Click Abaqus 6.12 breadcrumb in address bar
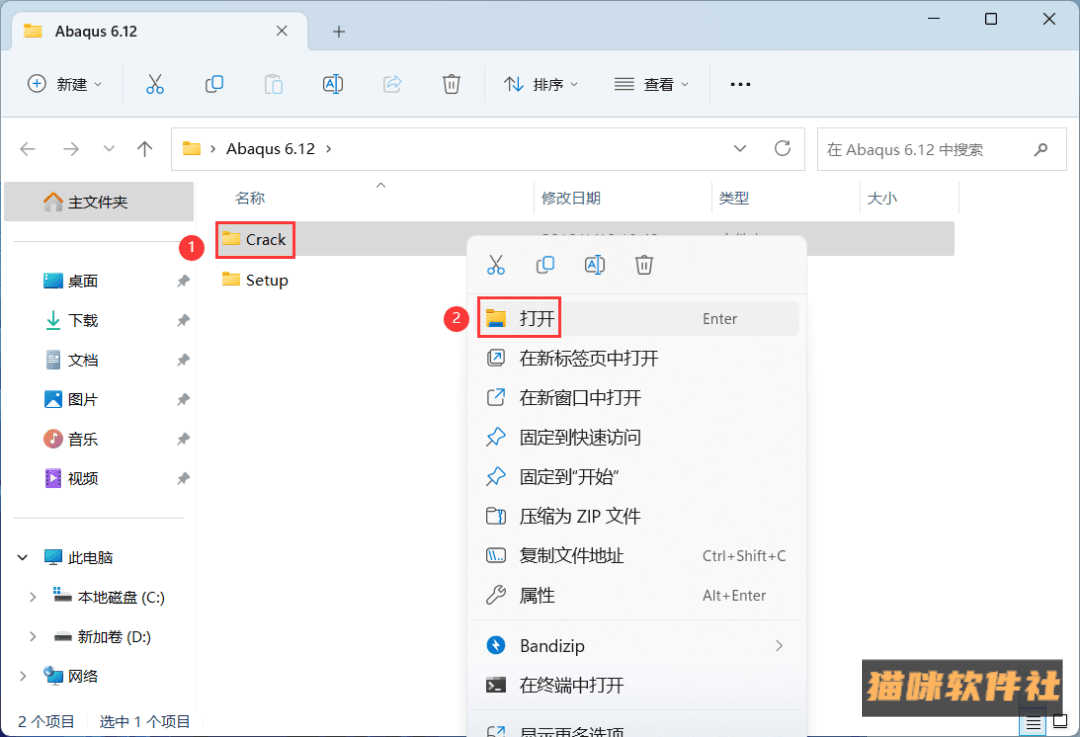 pyautogui.click(x=271, y=149)
